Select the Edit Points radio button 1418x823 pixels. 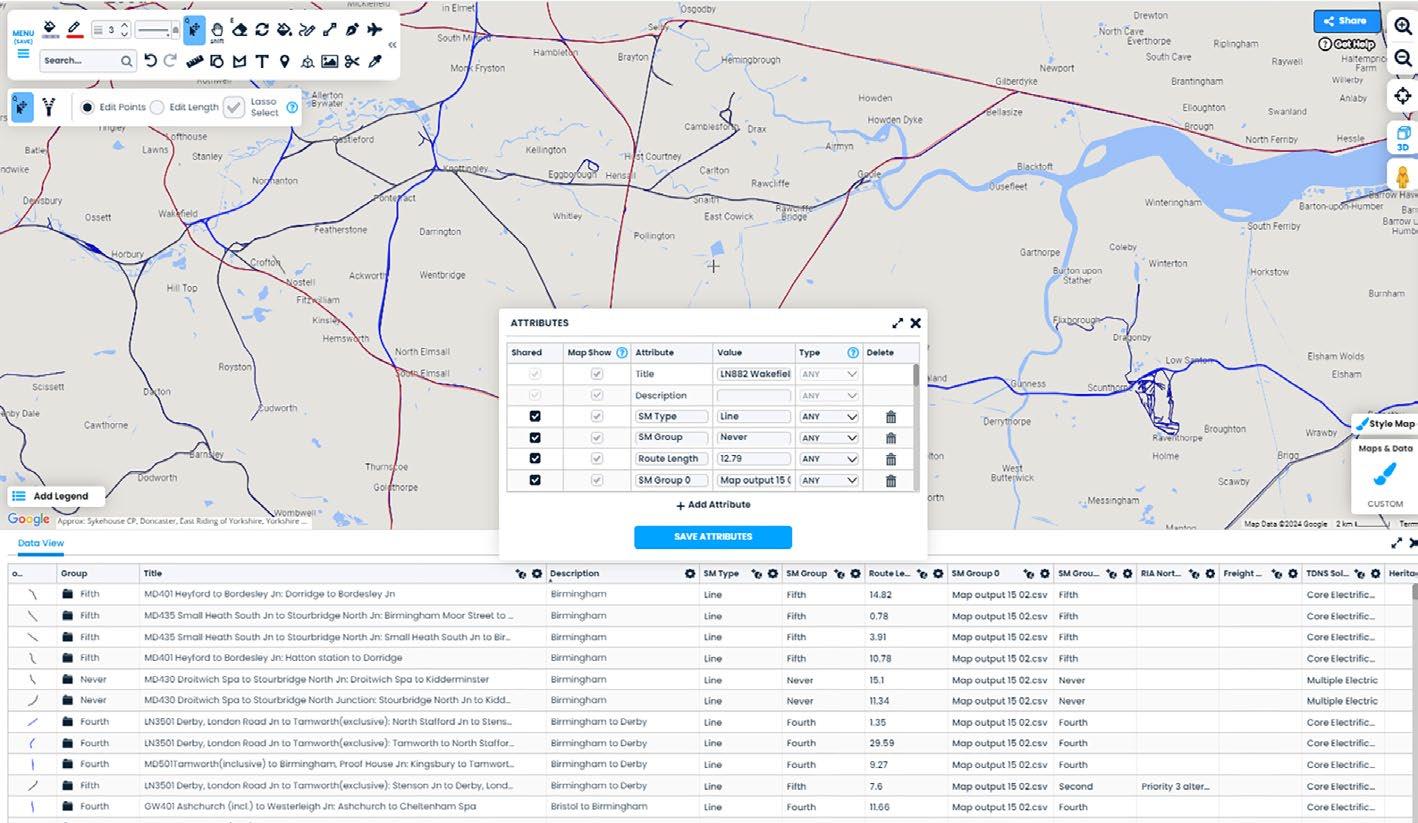pyautogui.click(x=87, y=107)
